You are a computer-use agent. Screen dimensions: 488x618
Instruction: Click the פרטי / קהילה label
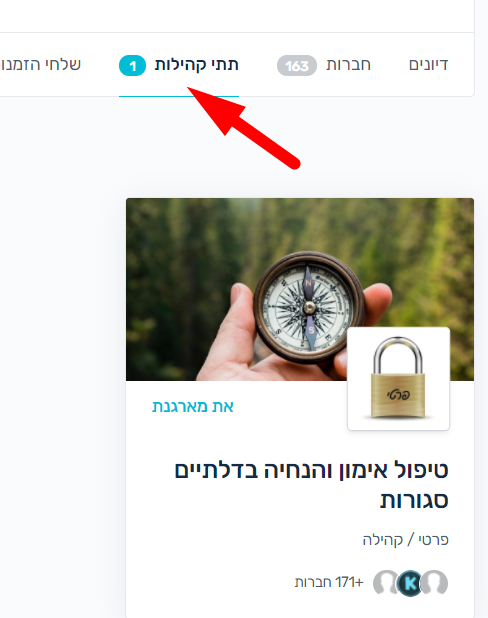click(x=405, y=539)
